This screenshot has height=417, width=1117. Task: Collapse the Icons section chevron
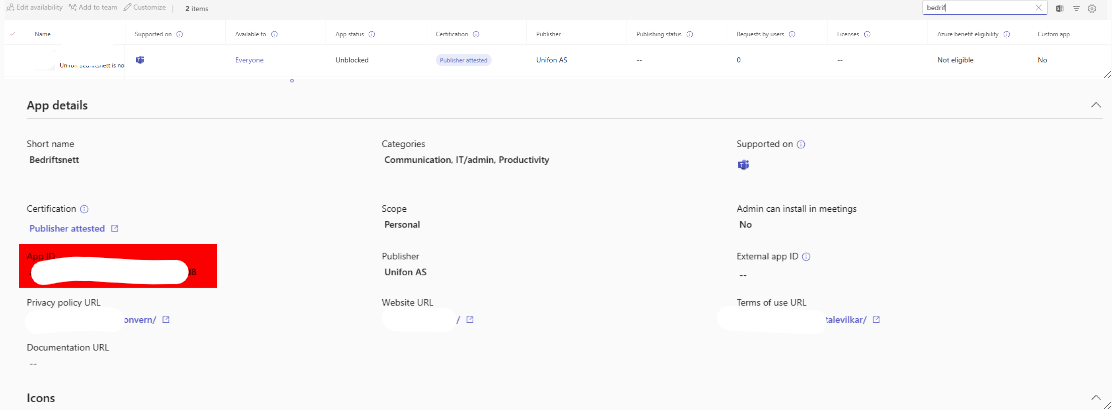tap(1096, 398)
